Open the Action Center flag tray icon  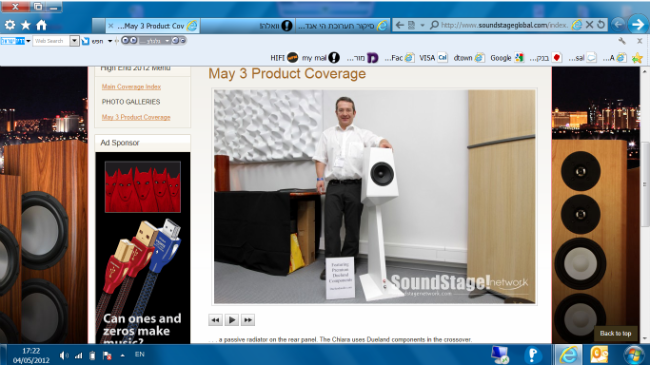[x=107, y=355]
